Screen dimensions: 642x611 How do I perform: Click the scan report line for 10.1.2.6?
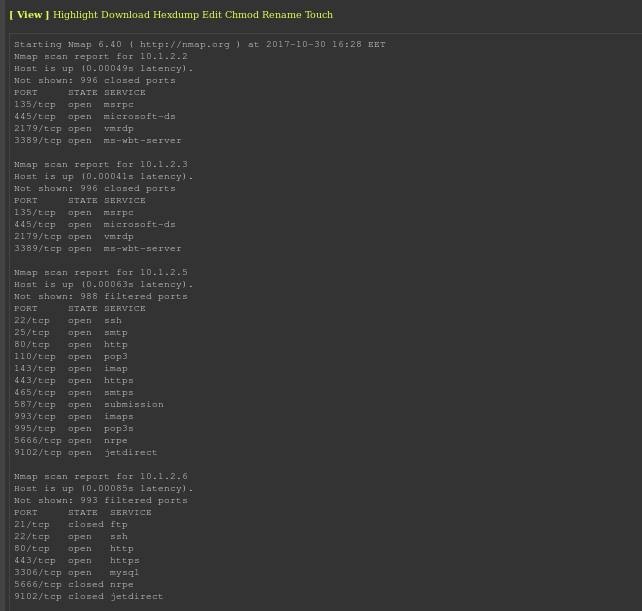click(x=100, y=476)
